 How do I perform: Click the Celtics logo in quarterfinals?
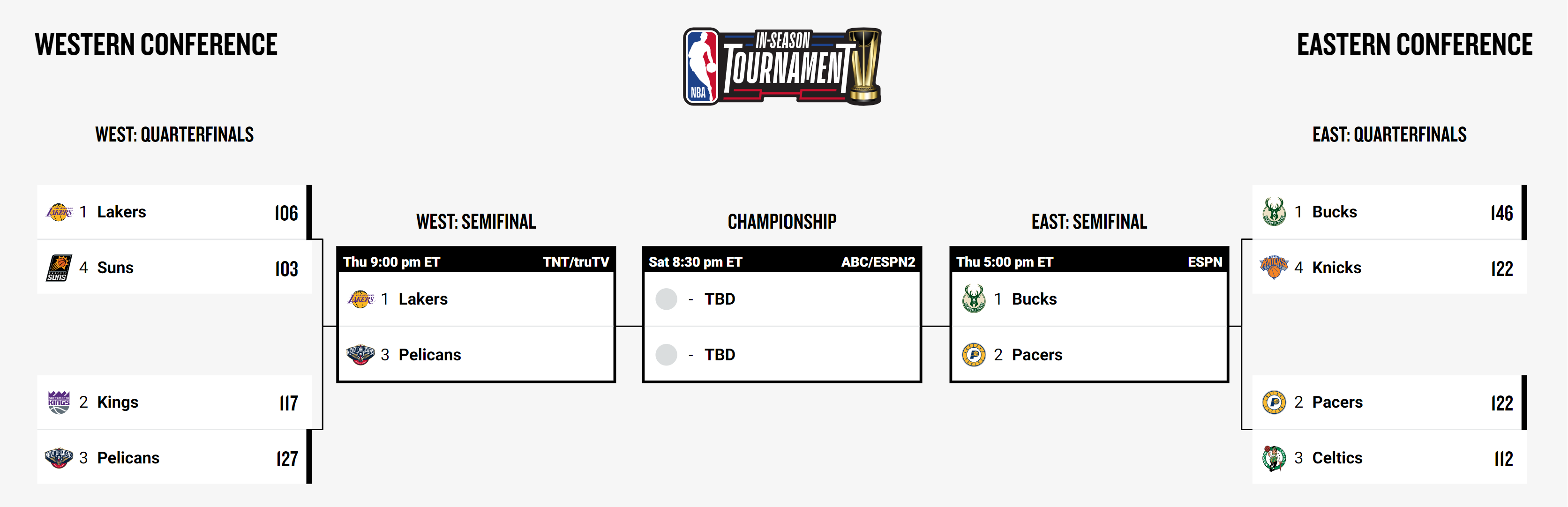coord(1274,458)
